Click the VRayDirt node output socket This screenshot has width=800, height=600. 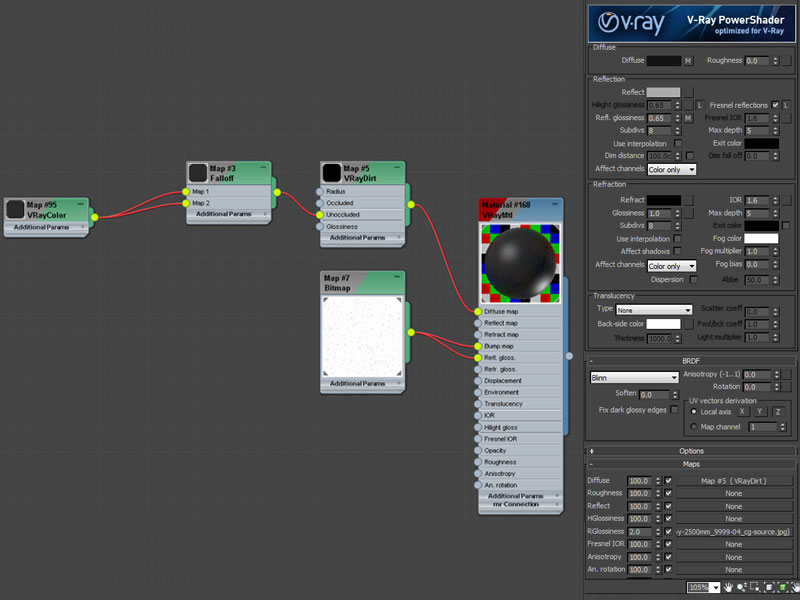(x=411, y=205)
